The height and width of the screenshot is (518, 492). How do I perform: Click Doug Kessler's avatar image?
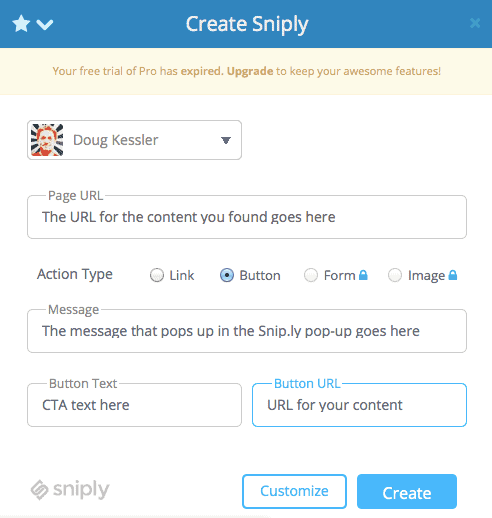coord(47,140)
